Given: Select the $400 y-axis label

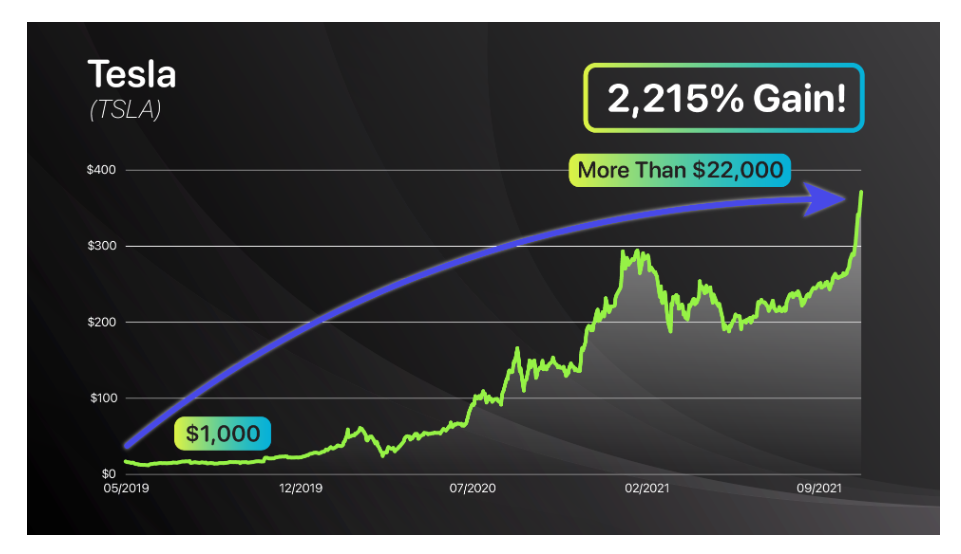Looking at the screenshot, I should coord(101,170).
